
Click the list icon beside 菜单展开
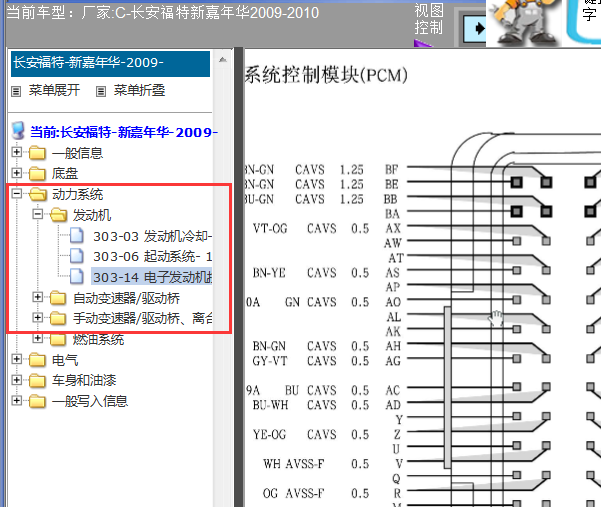coord(16,92)
